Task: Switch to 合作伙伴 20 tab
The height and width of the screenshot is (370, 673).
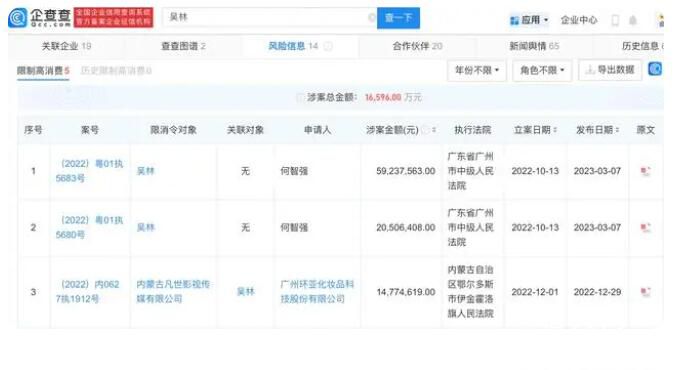Action: pos(417,46)
